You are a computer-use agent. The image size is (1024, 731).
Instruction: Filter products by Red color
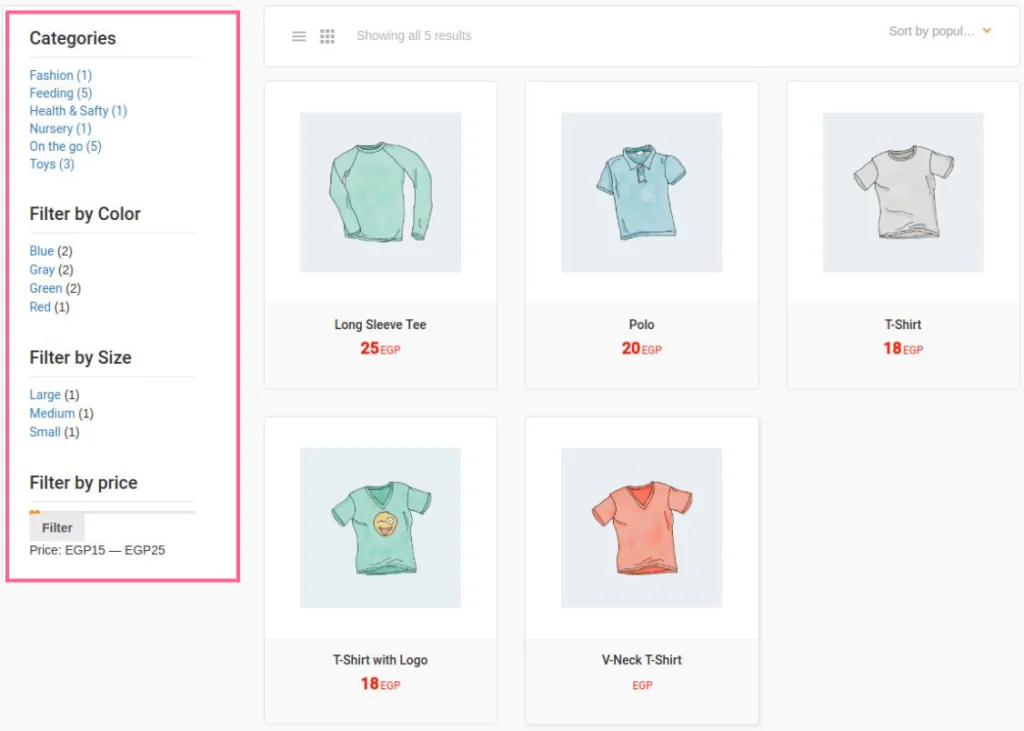click(40, 306)
